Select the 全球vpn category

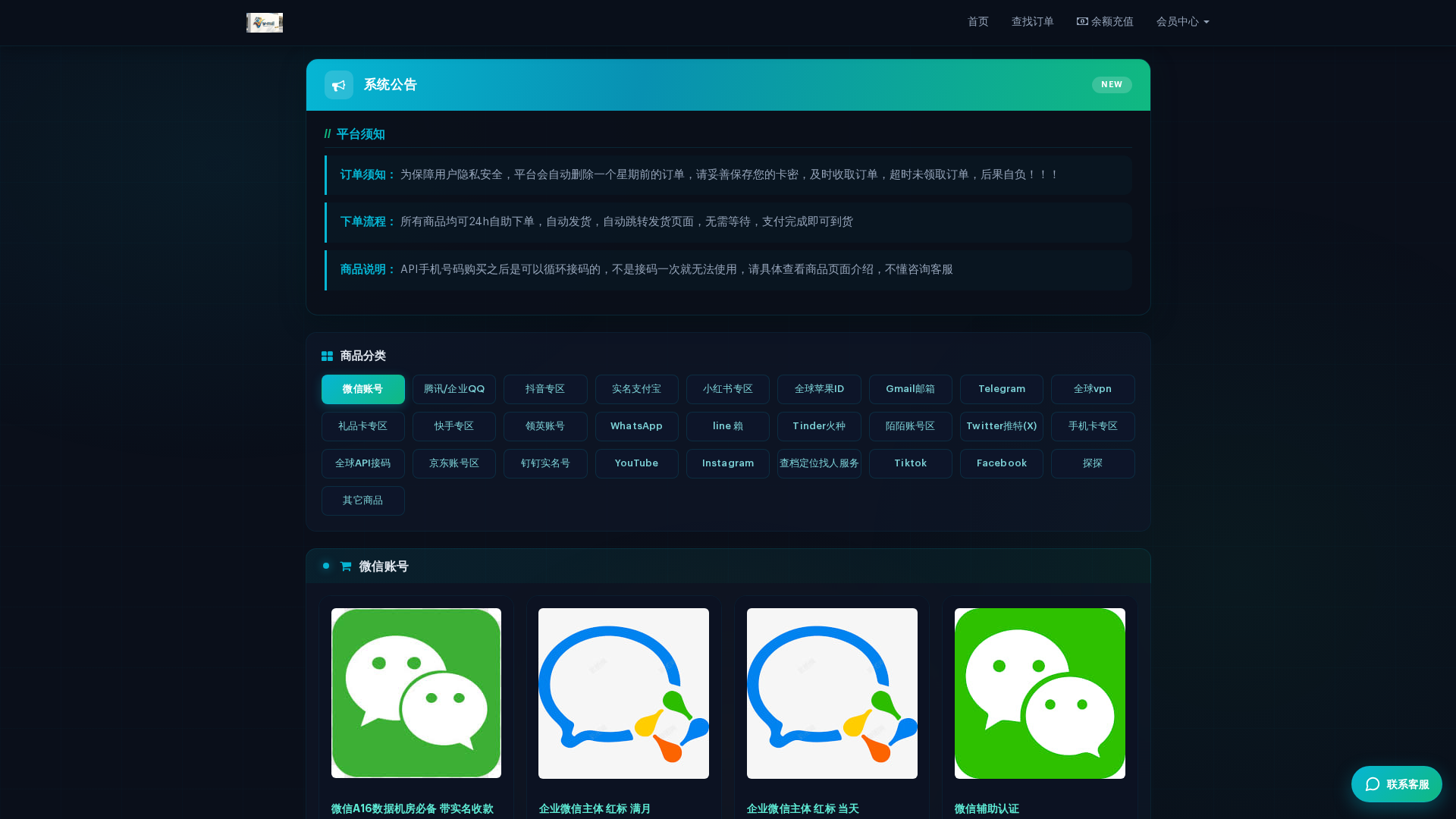click(1093, 389)
